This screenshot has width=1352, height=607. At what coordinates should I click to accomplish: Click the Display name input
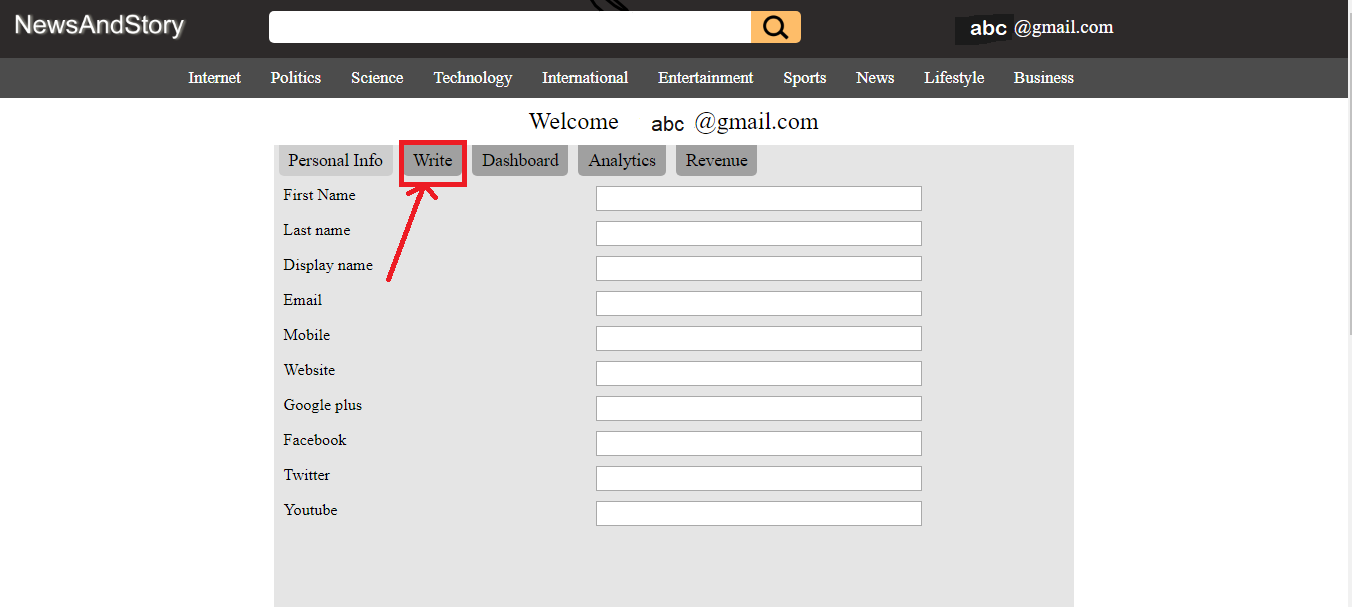pyautogui.click(x=759, y=268)
